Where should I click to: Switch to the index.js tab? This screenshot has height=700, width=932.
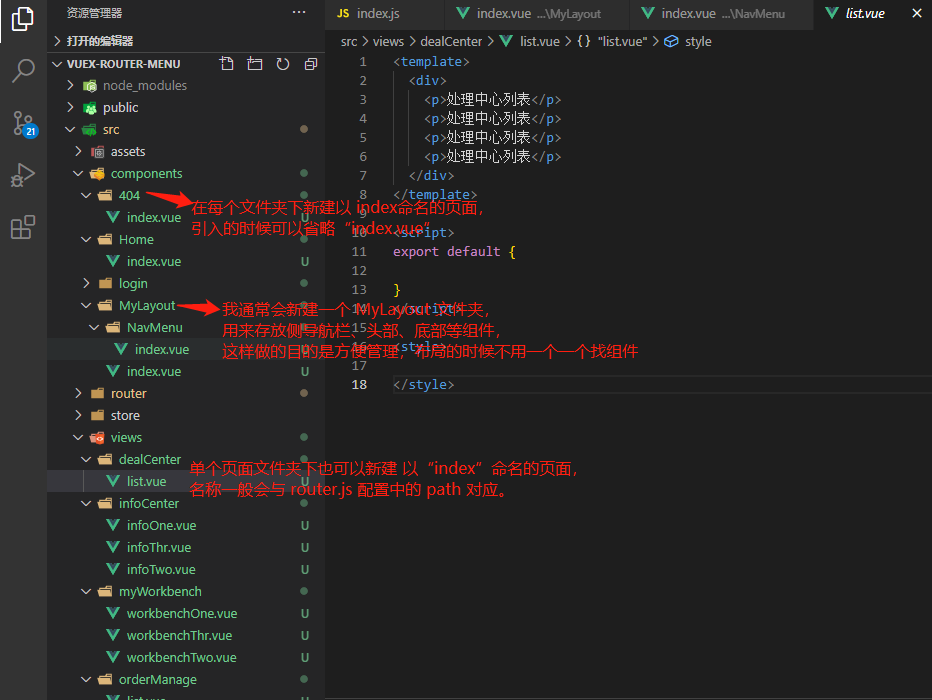click(x=385, y=14)
